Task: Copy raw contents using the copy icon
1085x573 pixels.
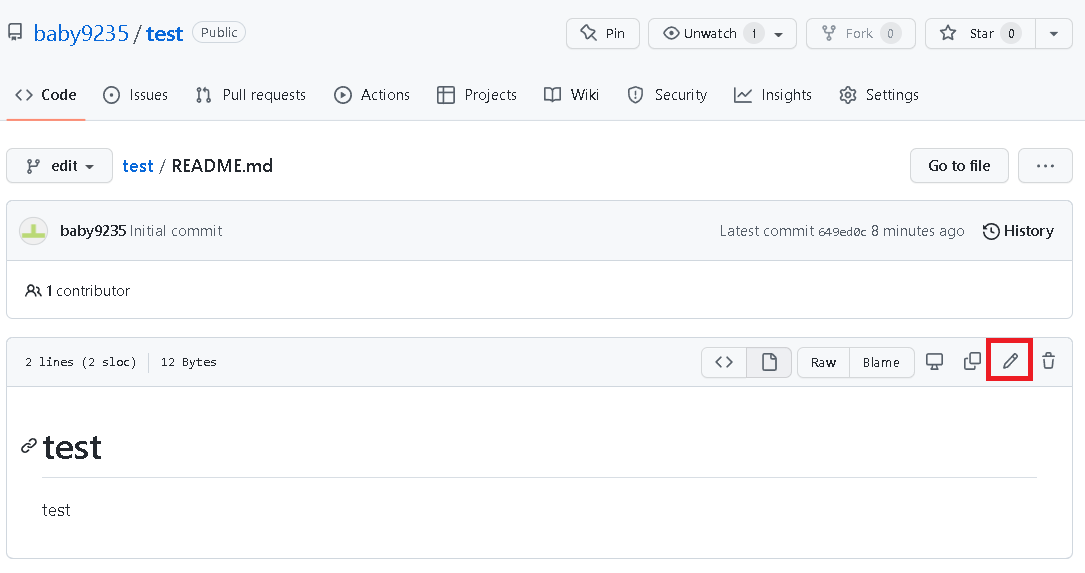Action: coord(972,361)
